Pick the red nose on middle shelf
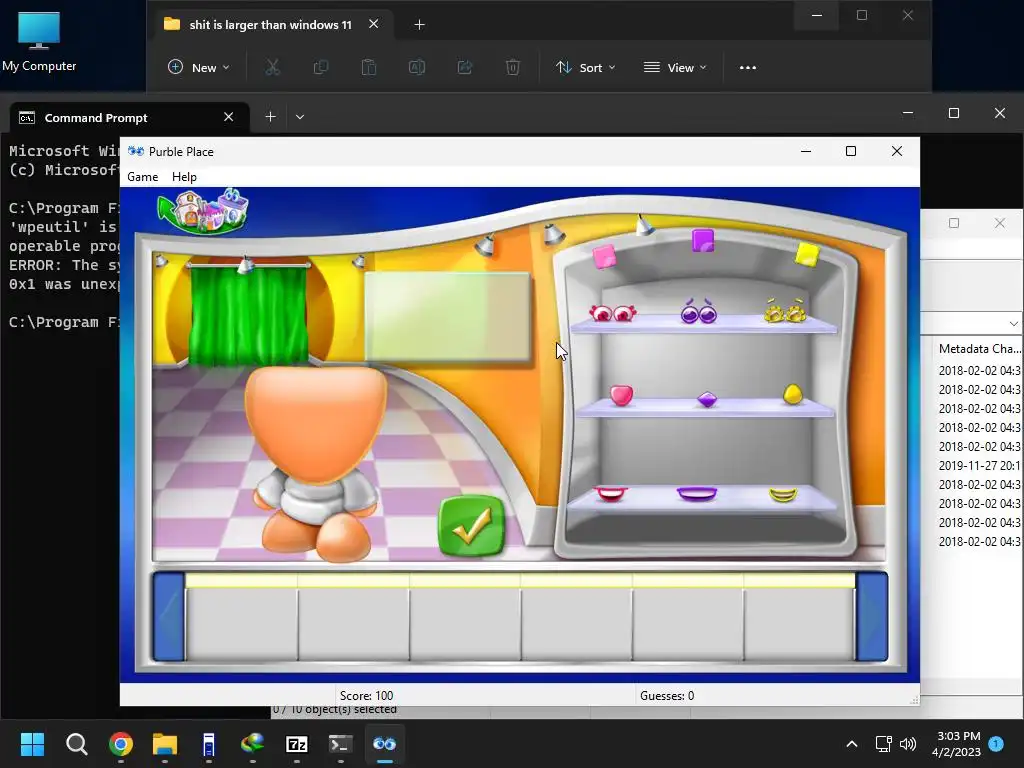 click(x=621, y=394)
